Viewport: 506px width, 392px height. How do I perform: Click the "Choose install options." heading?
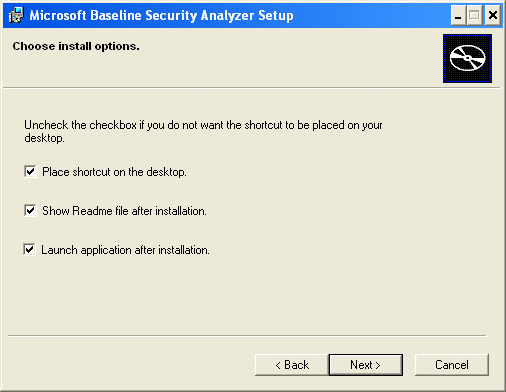pyautogui.click(x=76, y=46)
